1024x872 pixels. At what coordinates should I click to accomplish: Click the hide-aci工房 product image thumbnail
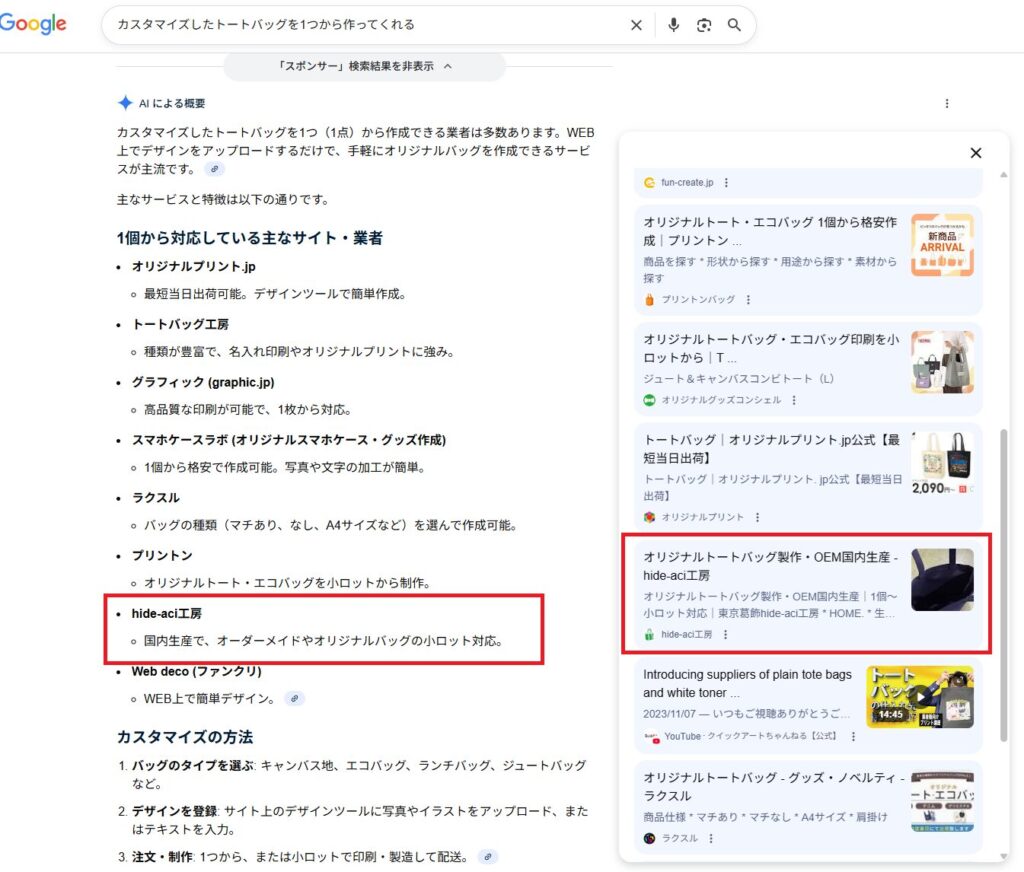(942, 578)
